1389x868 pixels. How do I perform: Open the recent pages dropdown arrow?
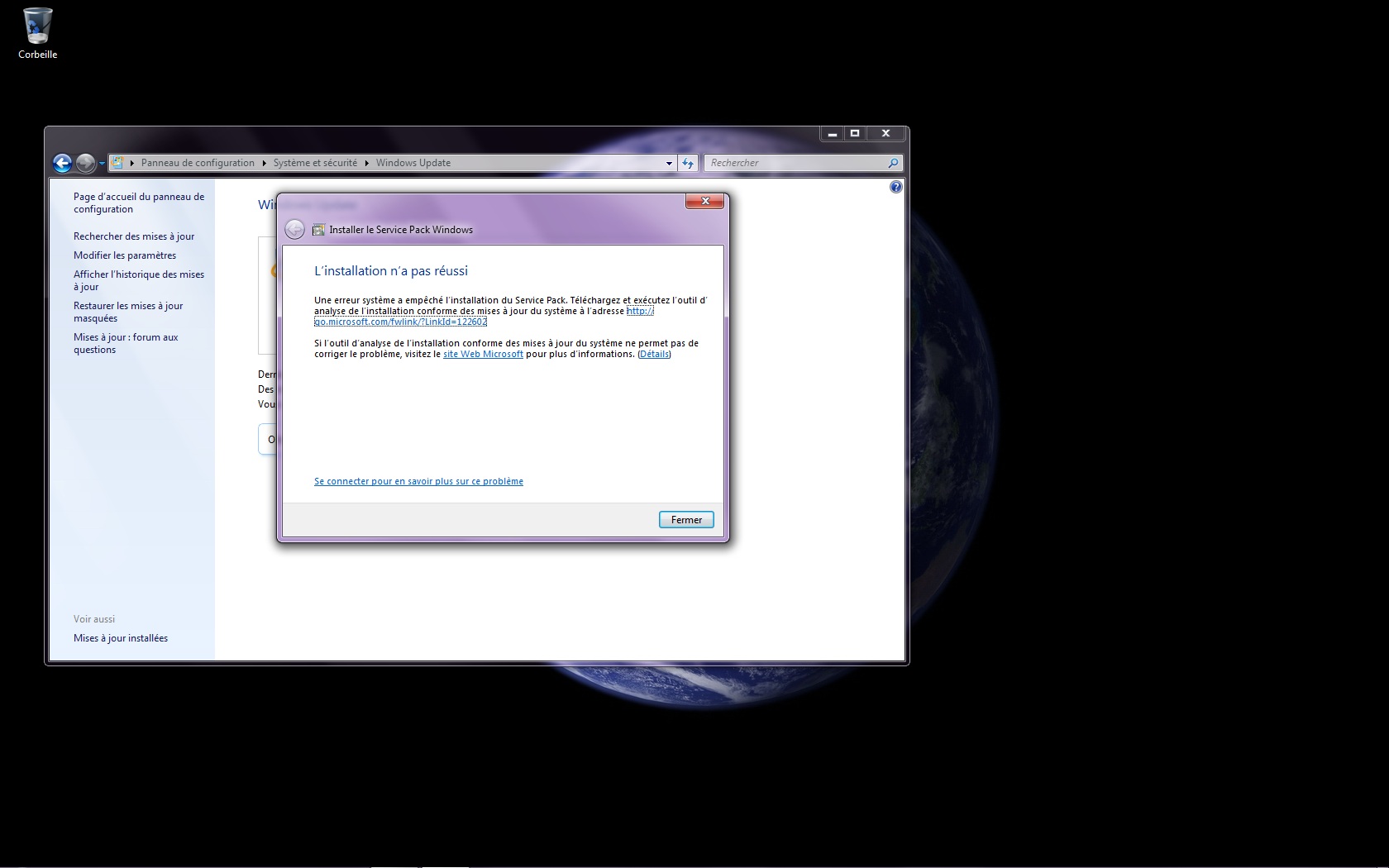click(x=102, y=164)
